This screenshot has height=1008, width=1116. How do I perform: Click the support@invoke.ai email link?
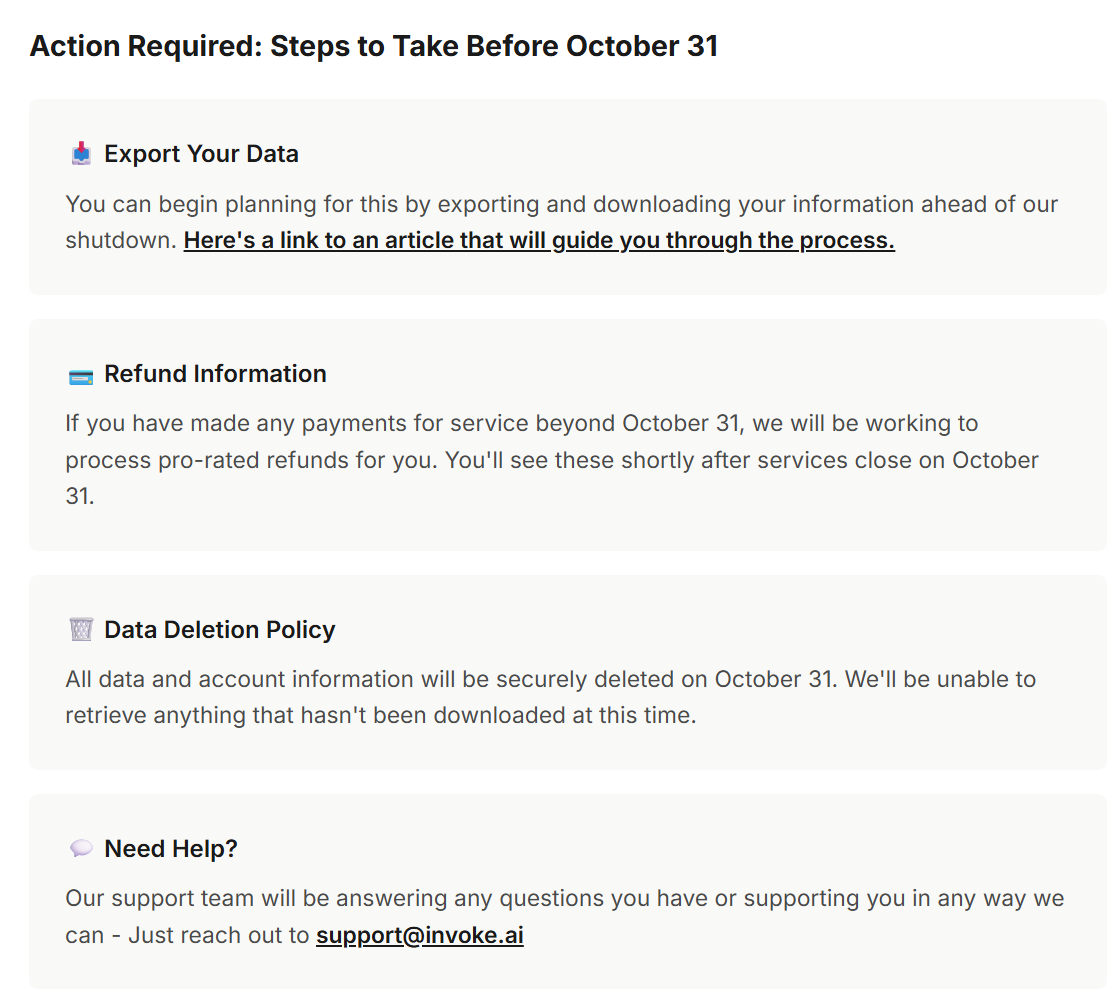[x=420, y=936]
